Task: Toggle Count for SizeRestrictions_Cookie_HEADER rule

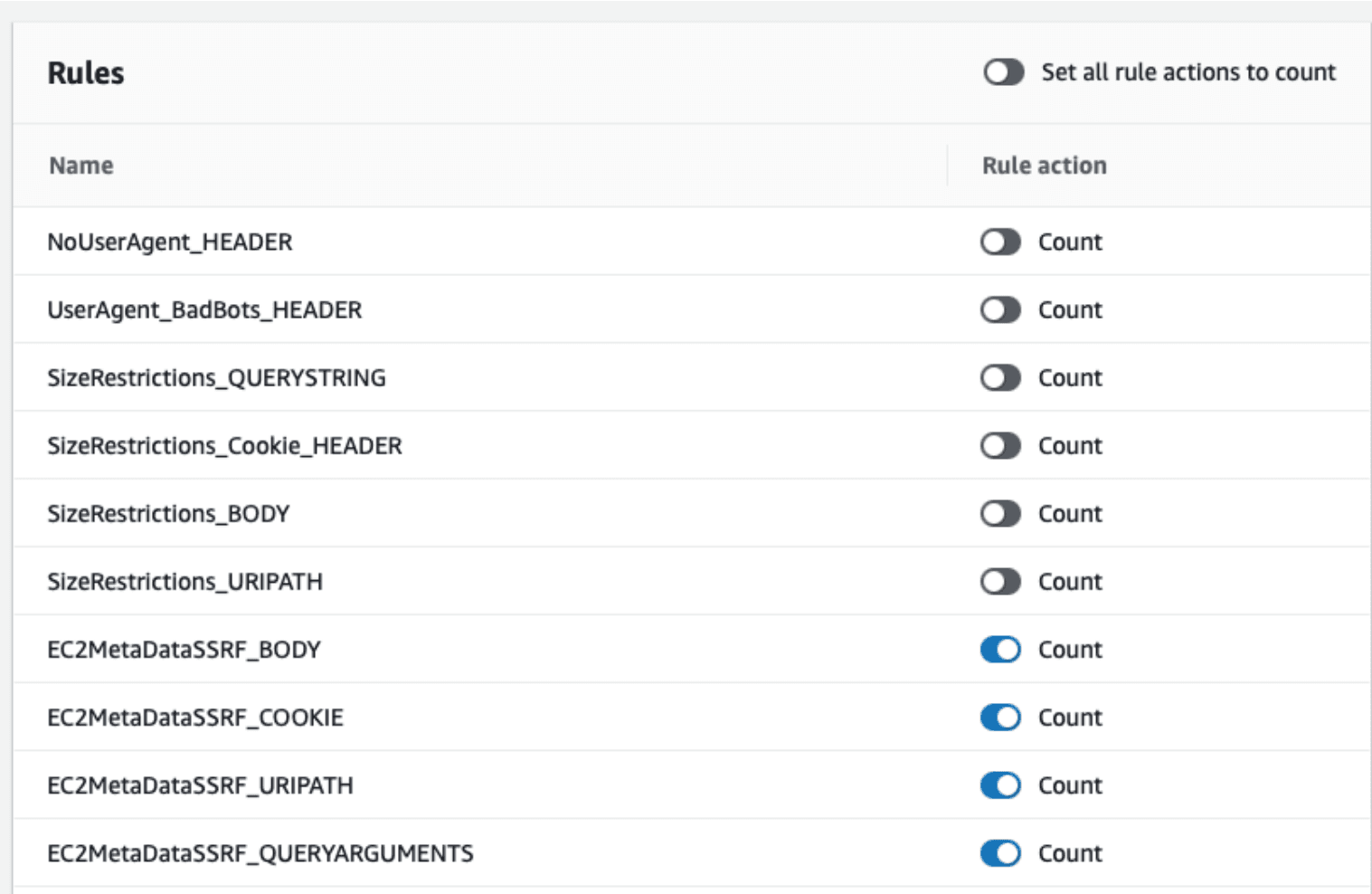Action: click(1000, 446)
